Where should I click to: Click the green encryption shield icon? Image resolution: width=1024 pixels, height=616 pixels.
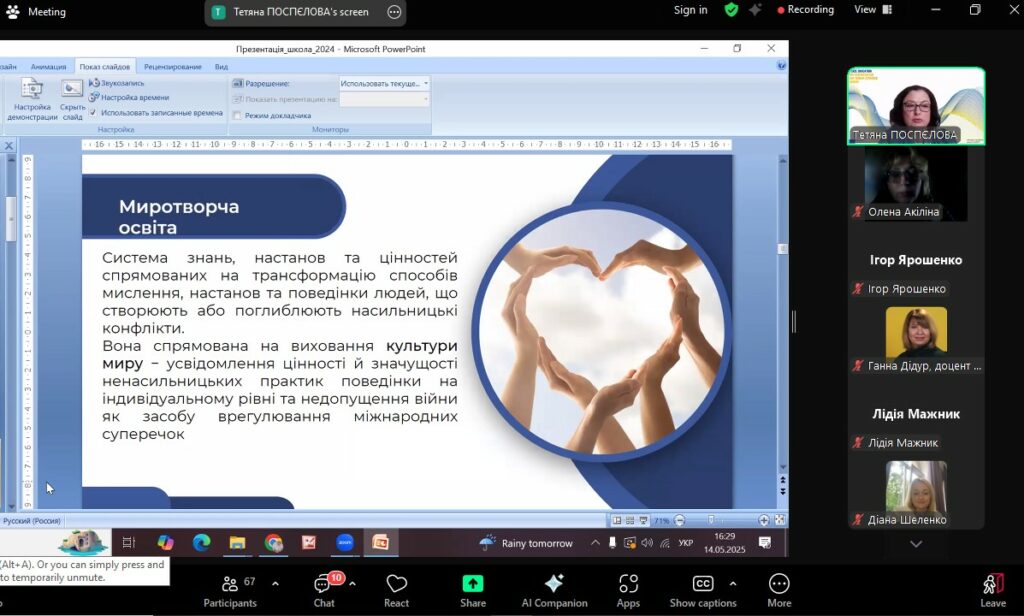[x=731, y=10]
